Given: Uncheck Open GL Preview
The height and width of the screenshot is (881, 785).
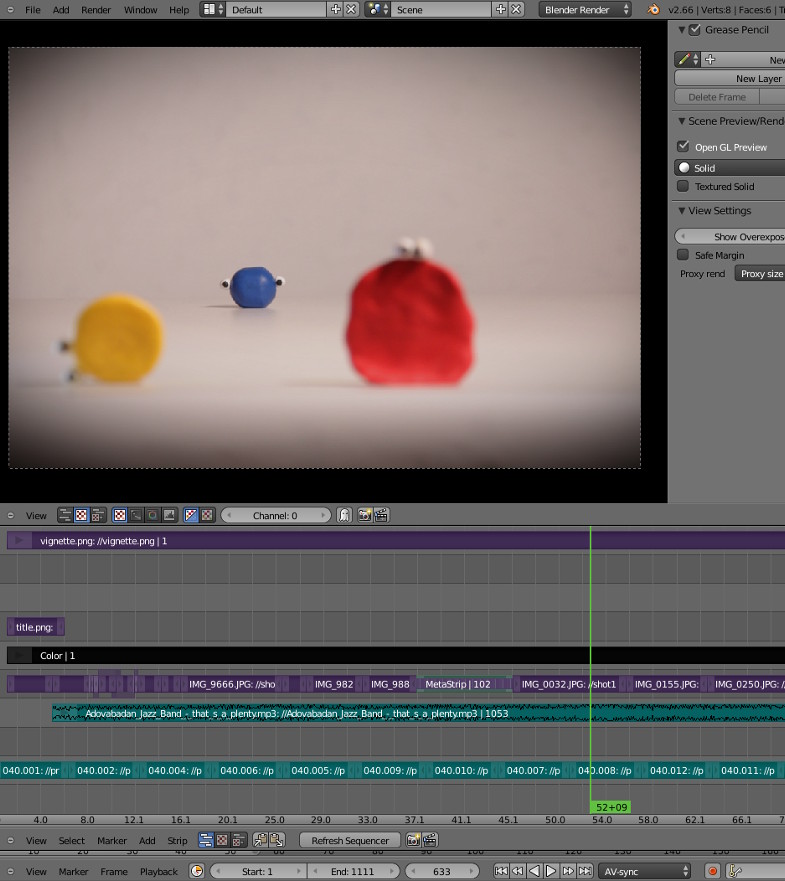Looking at the screenshot, I should [x=683, y=147].
